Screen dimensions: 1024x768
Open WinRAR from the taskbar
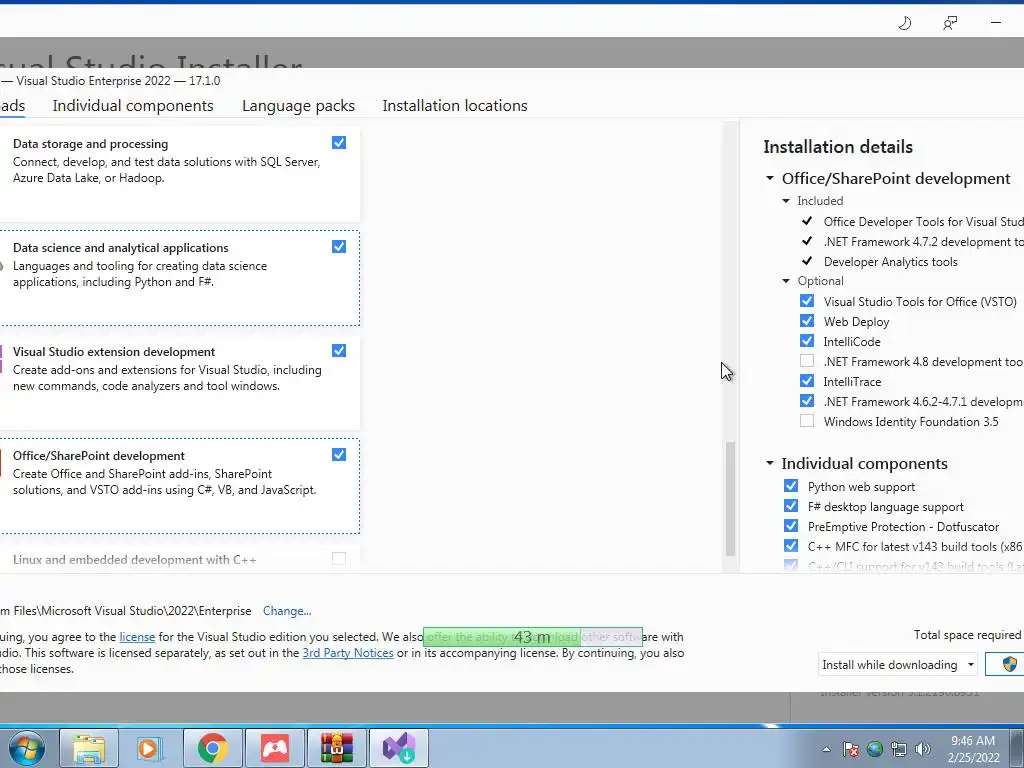coord(337,748)
